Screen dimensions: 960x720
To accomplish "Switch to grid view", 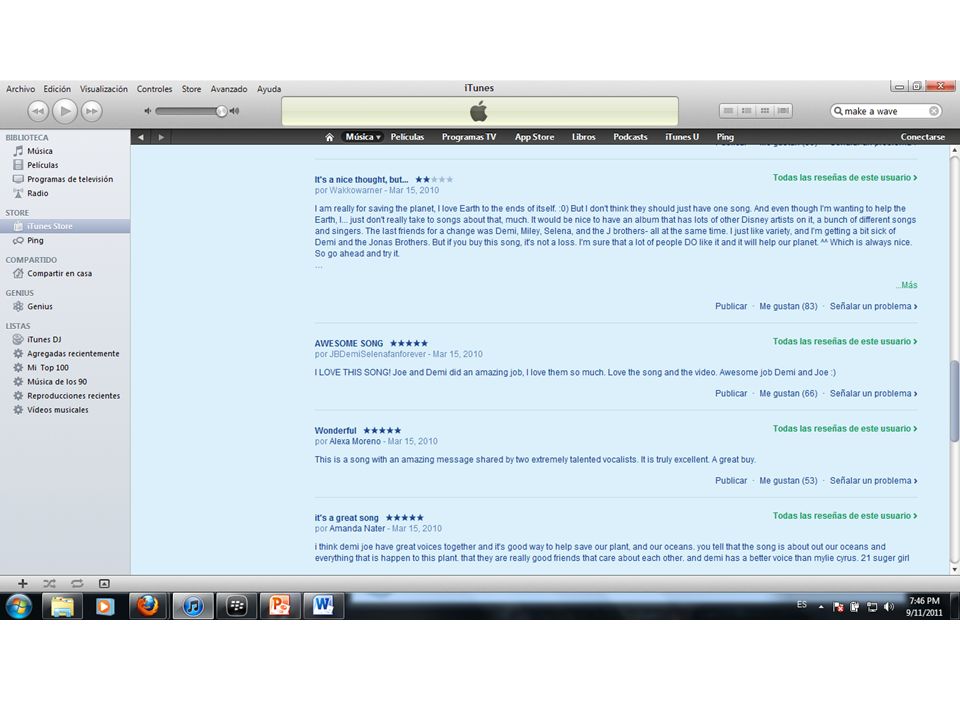I will (765, 111).
